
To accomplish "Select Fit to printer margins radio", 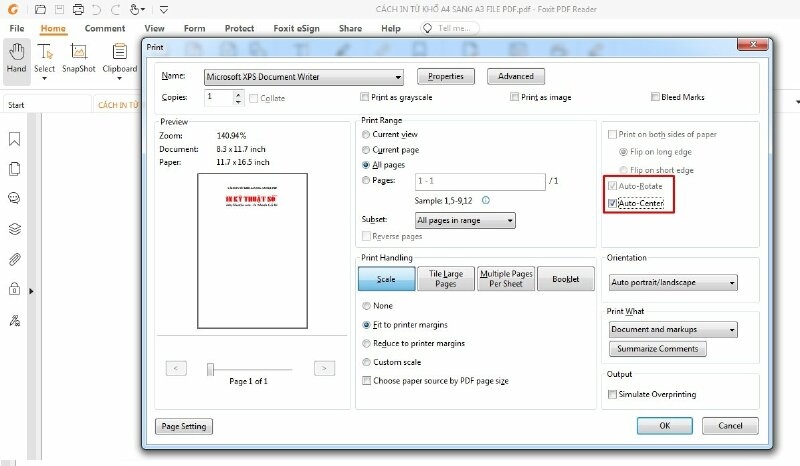I will (x=366, y=325).
